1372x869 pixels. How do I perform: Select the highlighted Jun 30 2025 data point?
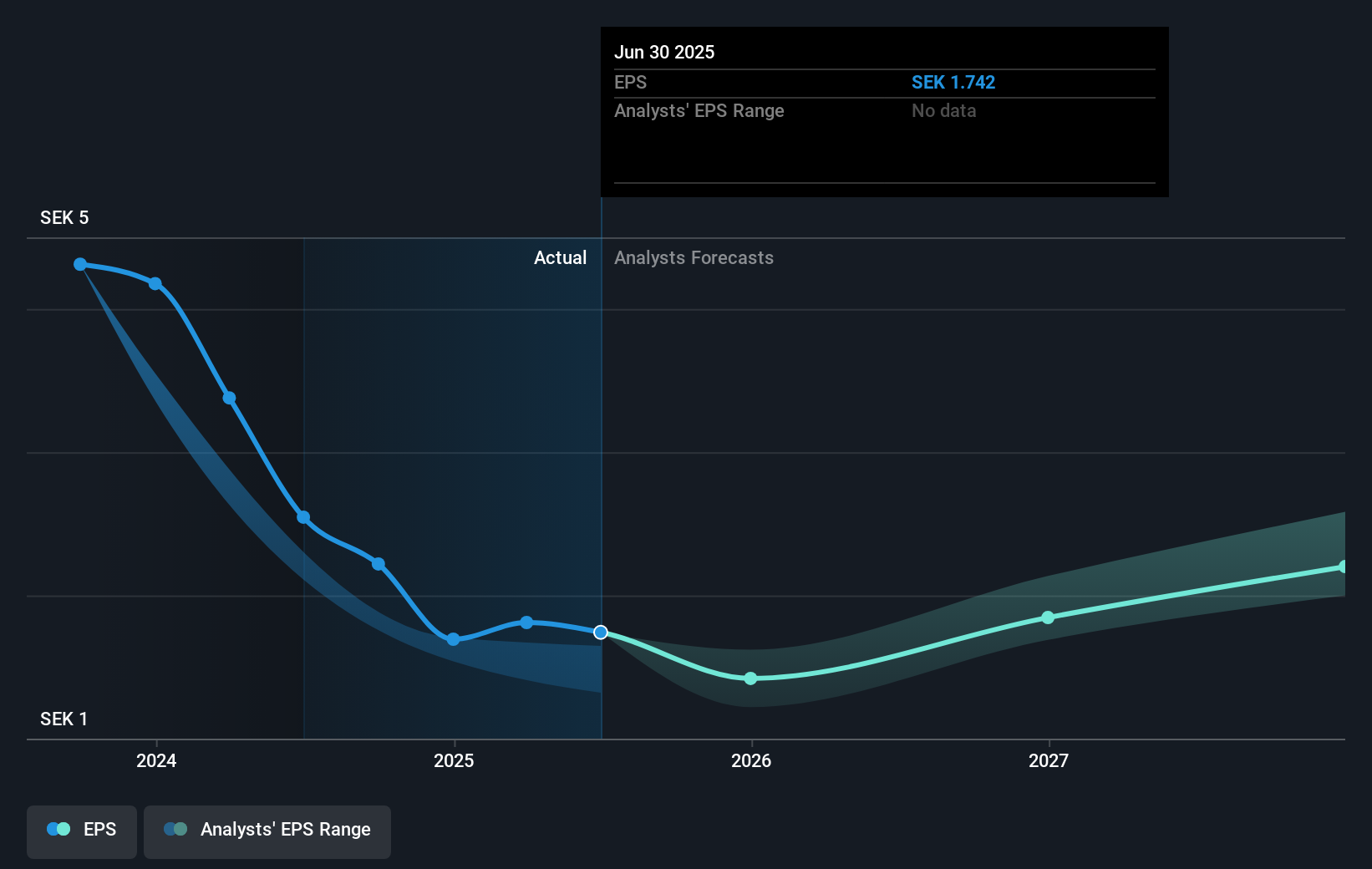point(600,633)
